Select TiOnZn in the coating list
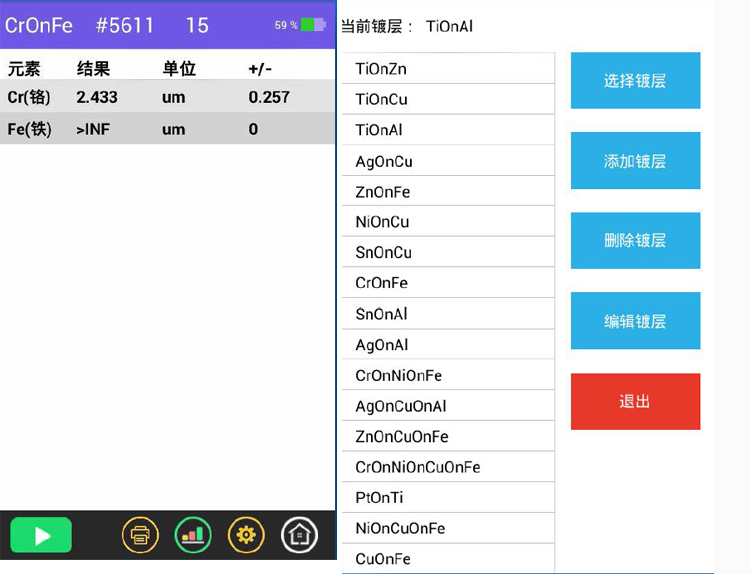 [447, 69]
